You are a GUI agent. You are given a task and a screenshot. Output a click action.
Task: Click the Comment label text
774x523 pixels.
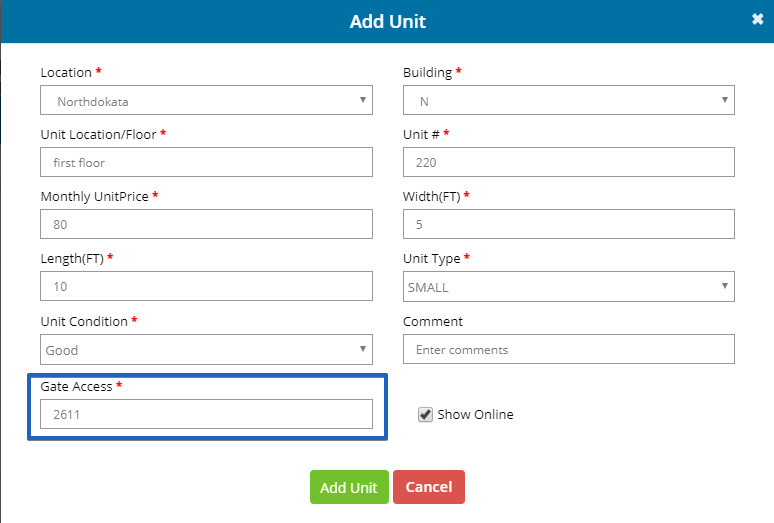433,322
